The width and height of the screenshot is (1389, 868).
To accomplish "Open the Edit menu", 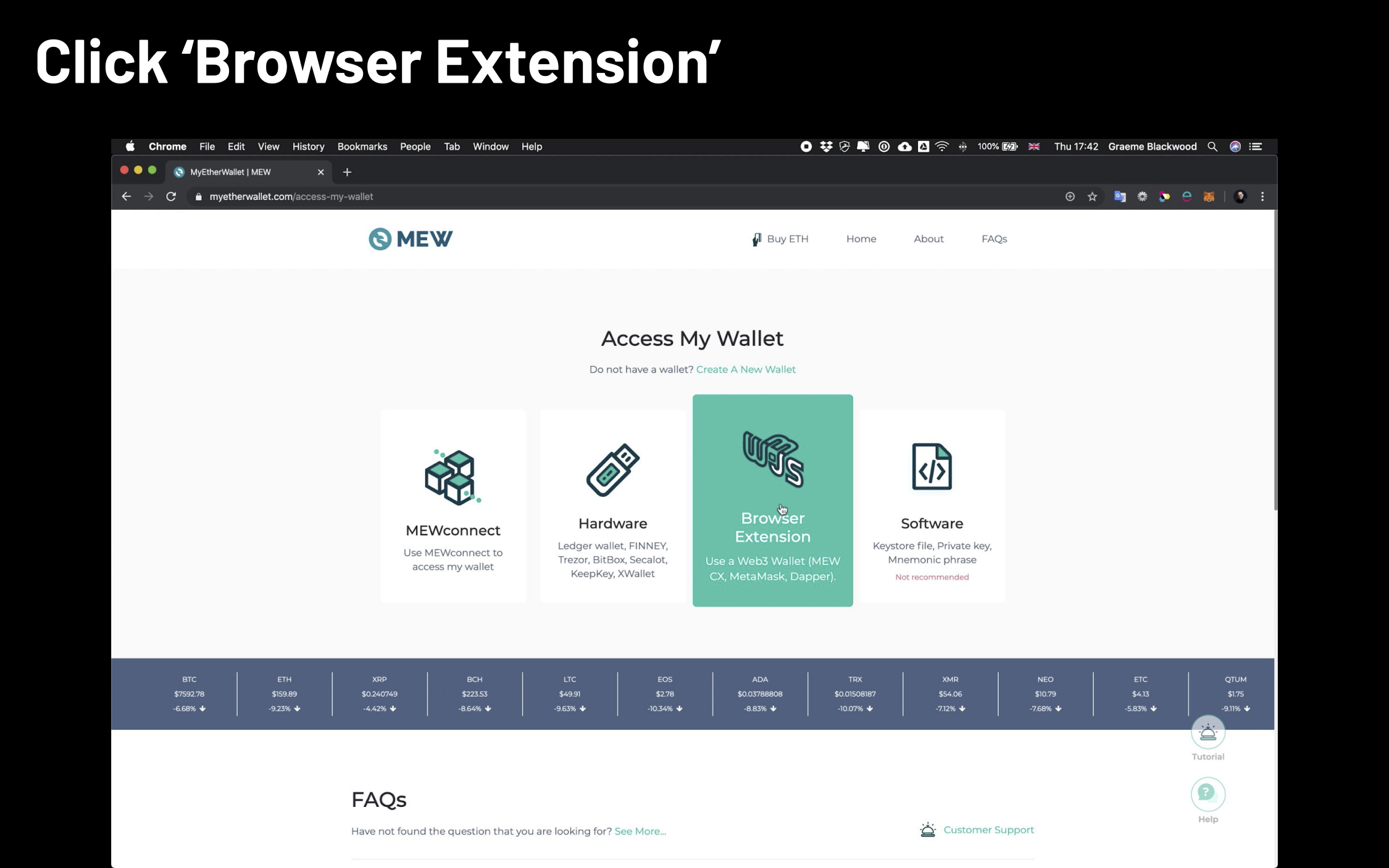I will coord(236,146).
